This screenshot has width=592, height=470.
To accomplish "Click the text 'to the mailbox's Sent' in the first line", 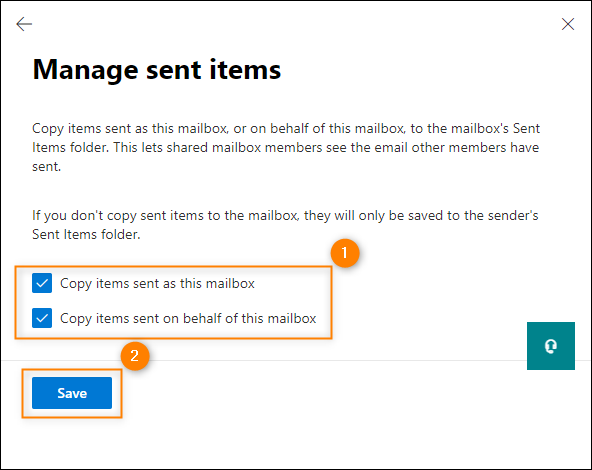I will (x=475, y=129).
